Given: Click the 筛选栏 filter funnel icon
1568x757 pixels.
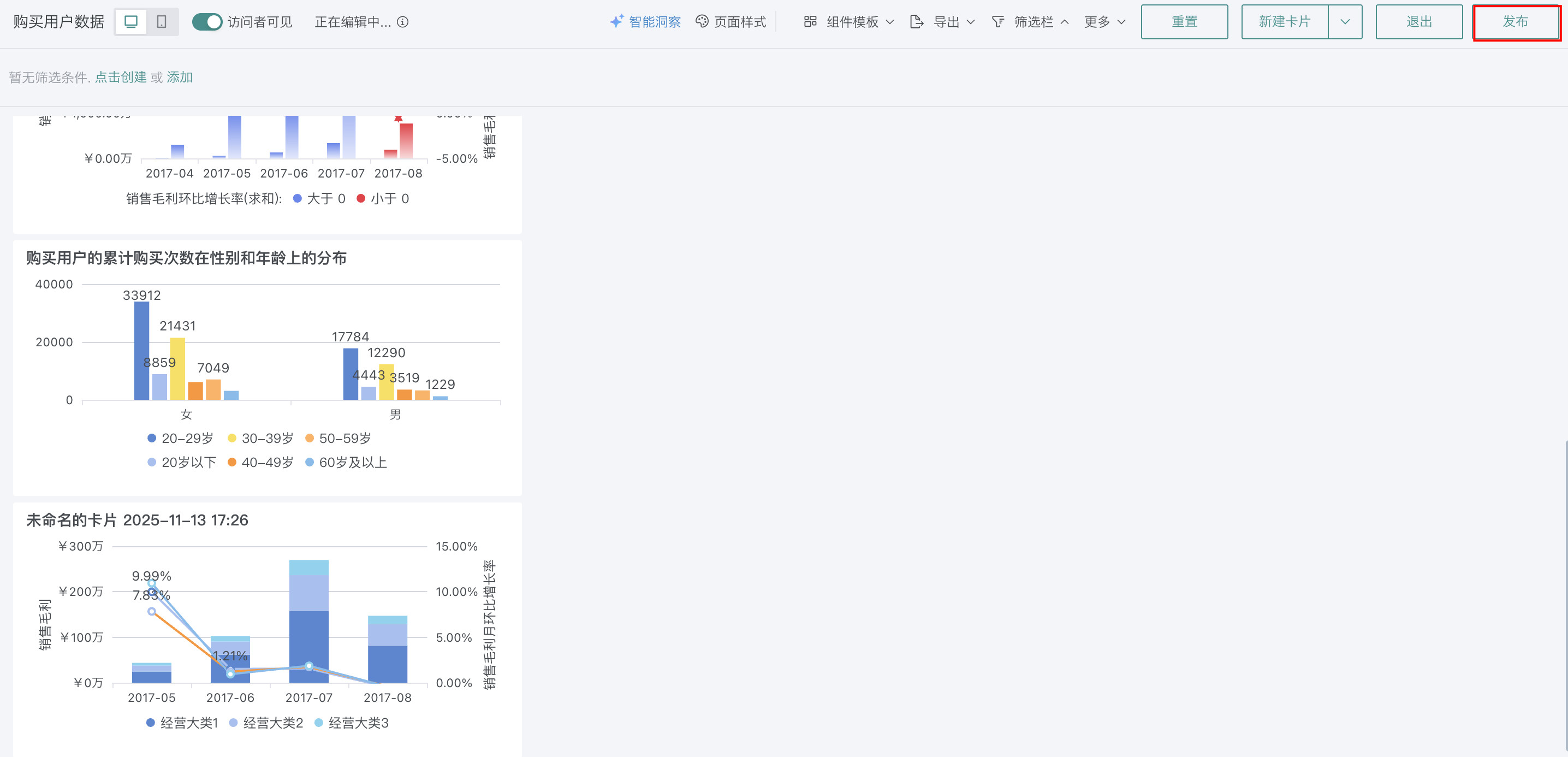Looking at the screenshot, I should pos(997,22).
